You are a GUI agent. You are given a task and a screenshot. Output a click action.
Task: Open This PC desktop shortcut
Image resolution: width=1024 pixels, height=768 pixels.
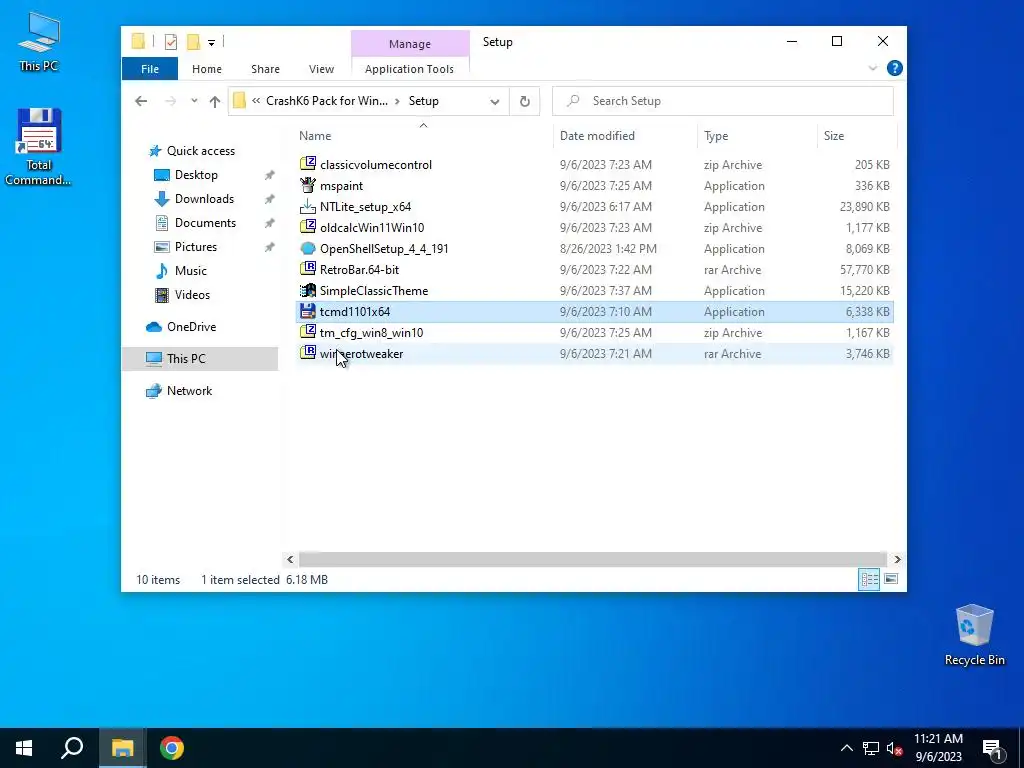pos(39,41)
